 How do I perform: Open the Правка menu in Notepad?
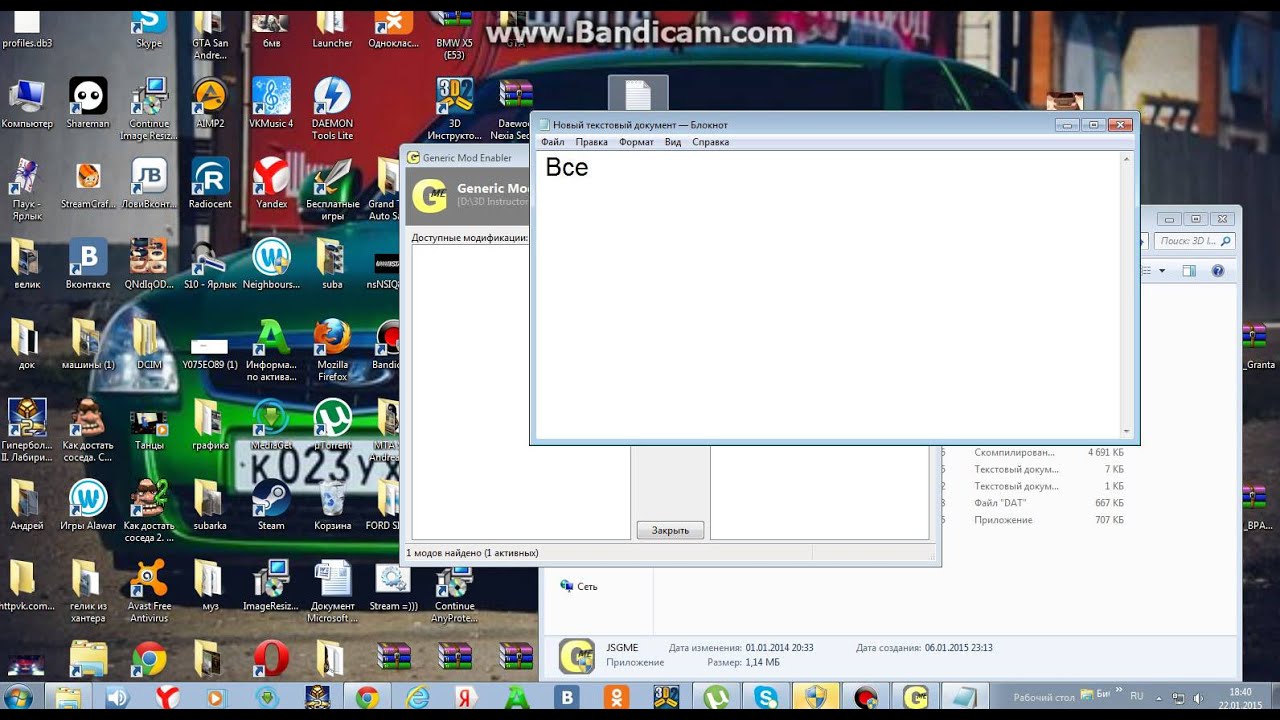tap(591, 142)
